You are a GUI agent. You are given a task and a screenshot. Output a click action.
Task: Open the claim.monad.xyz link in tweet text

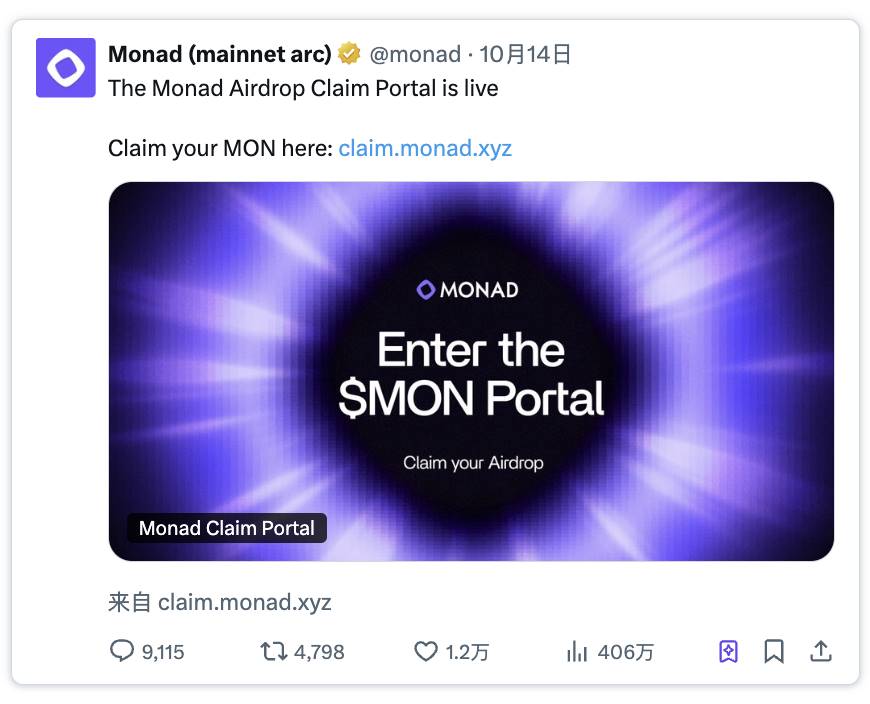[x=424, y=148]
